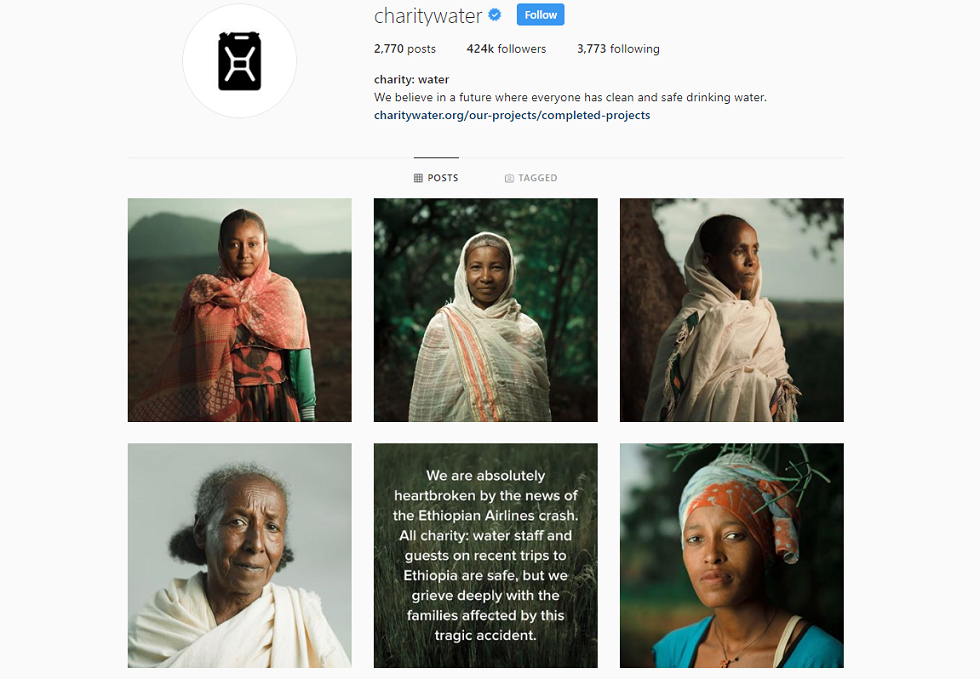Click the grid icon of the Posts tab
The image size is (980, 679).
click(x=418, y=178)
